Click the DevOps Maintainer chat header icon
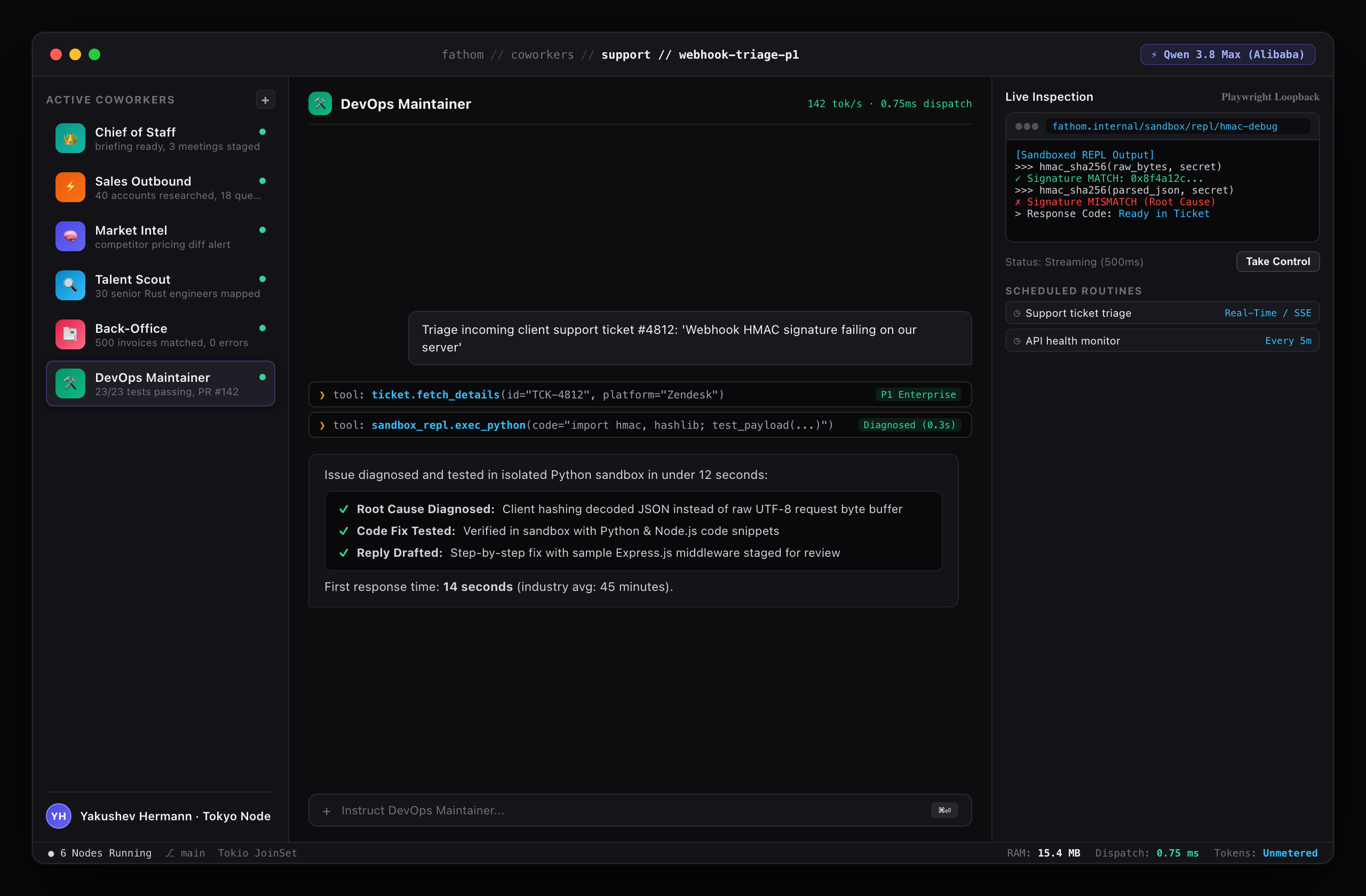Image resolution: width=1366 pixels, height=896 pixels. (320, 103)
